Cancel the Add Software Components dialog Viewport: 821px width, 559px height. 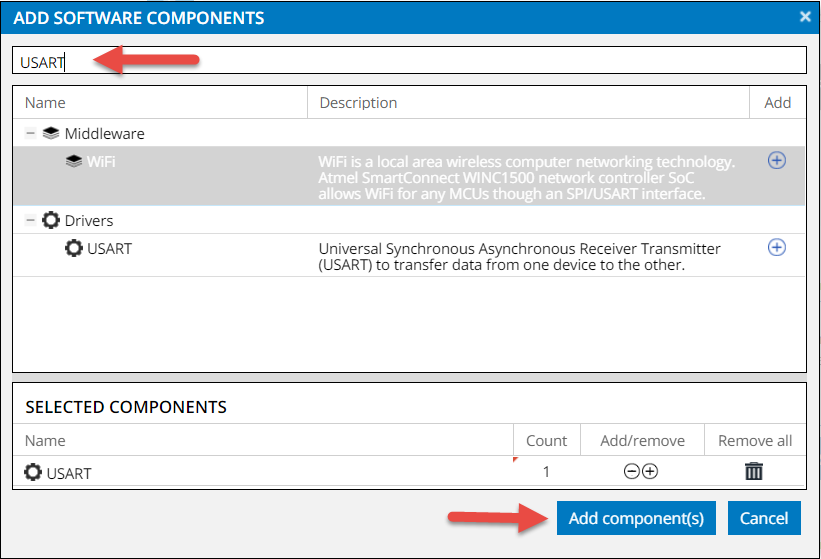(764, 518)
